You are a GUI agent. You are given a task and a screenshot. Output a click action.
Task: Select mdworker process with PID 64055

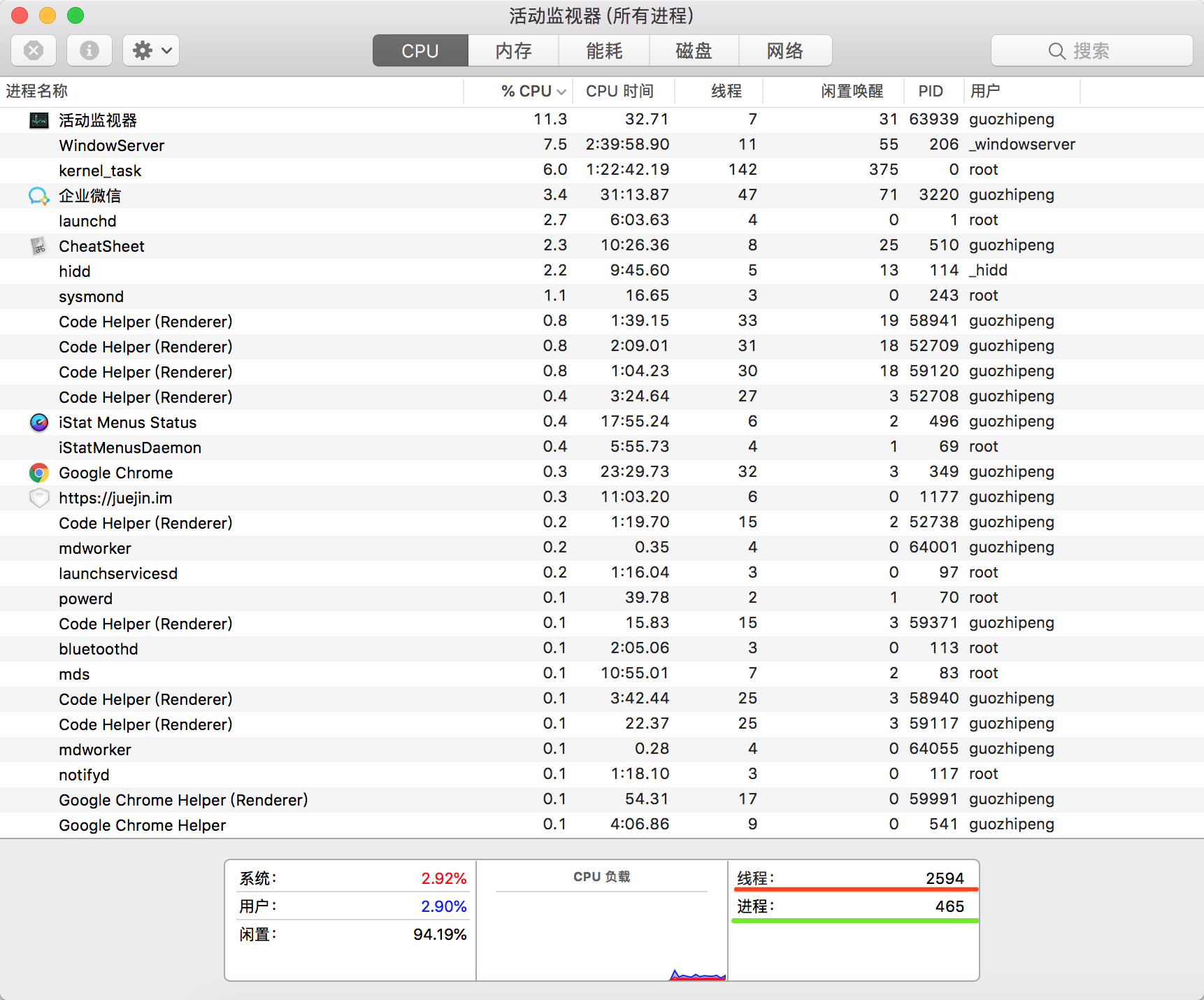(602, 750)
